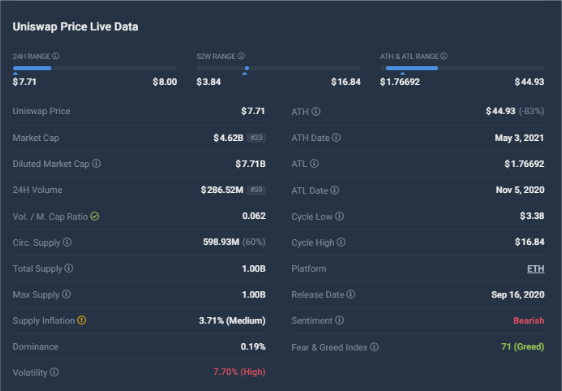Show info for ATH Date
Image resolution: width=562 pixels, height=391 pixels.
[x=336, y=138]
